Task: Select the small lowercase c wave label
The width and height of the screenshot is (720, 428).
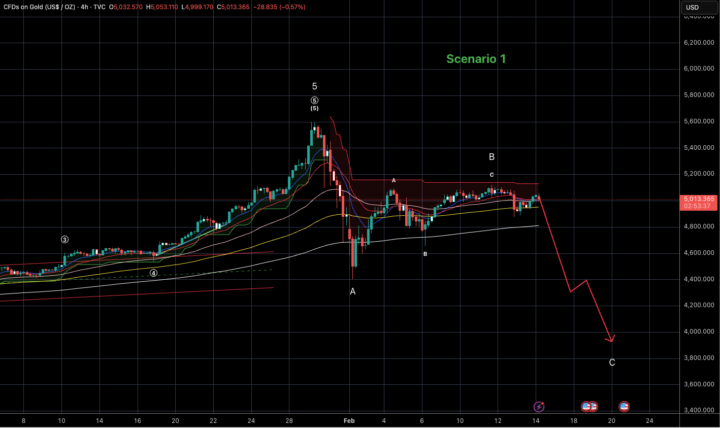Action: point(491,175)
